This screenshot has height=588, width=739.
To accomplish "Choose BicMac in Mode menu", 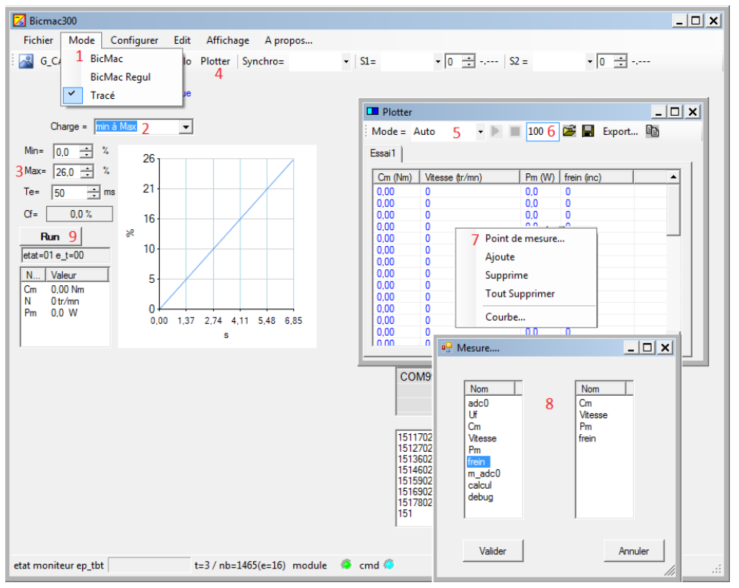I will coord(123,58).
